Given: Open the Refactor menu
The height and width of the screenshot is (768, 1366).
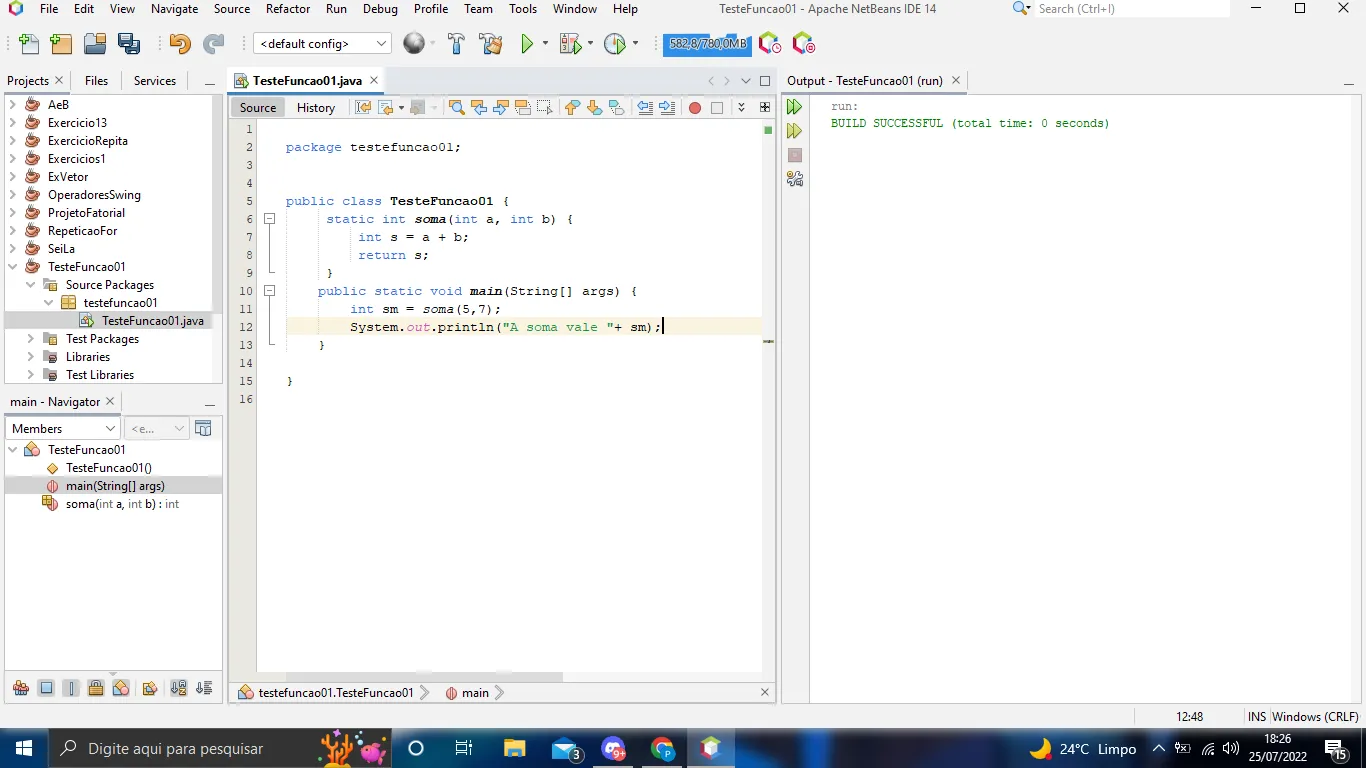Looking at the screenshot, I should (287, 9).
